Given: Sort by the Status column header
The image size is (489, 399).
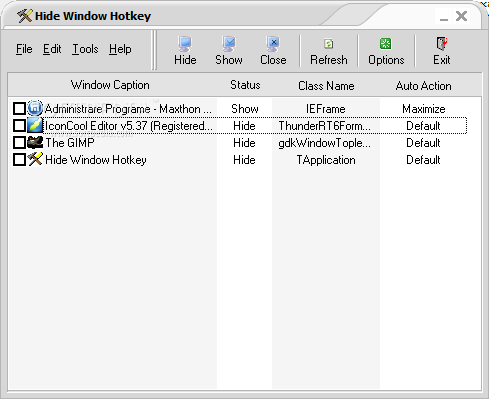Looking at the screenshot, I should pos(245,85).
